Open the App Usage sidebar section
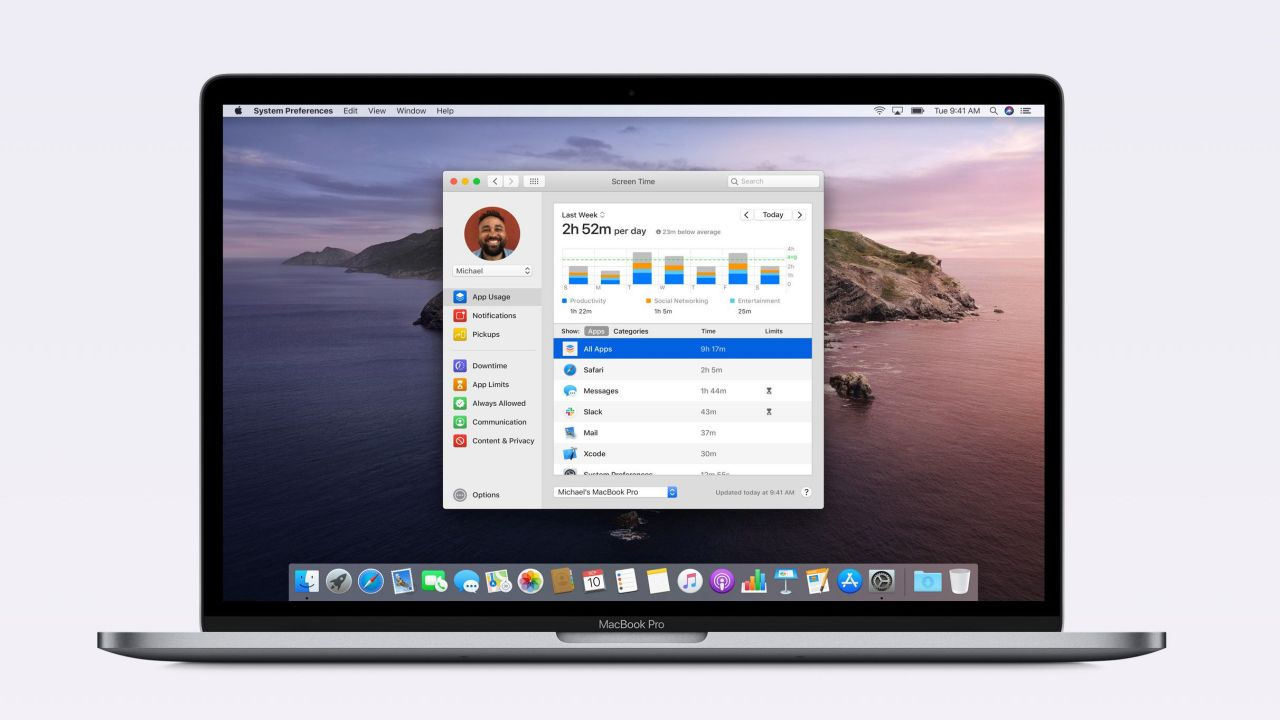The width and height of the screenshot is (1280, 720). [494, 297]
